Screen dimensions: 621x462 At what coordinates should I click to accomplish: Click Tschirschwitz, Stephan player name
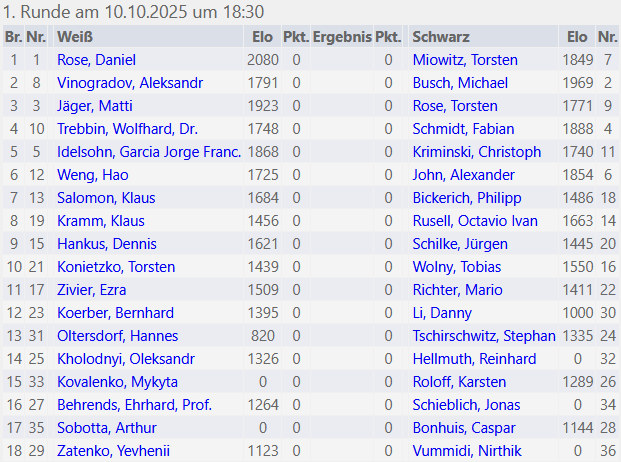[x=484, y=336]
